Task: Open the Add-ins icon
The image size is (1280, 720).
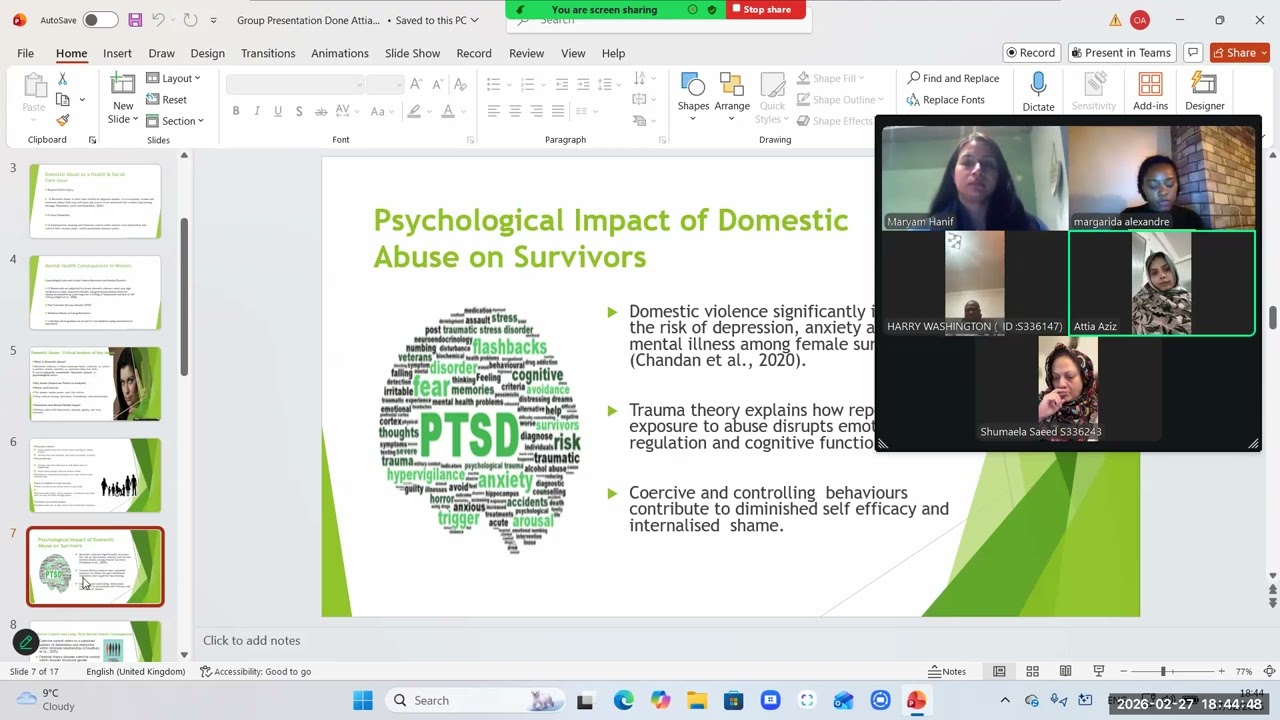Action: point(1150,84)
